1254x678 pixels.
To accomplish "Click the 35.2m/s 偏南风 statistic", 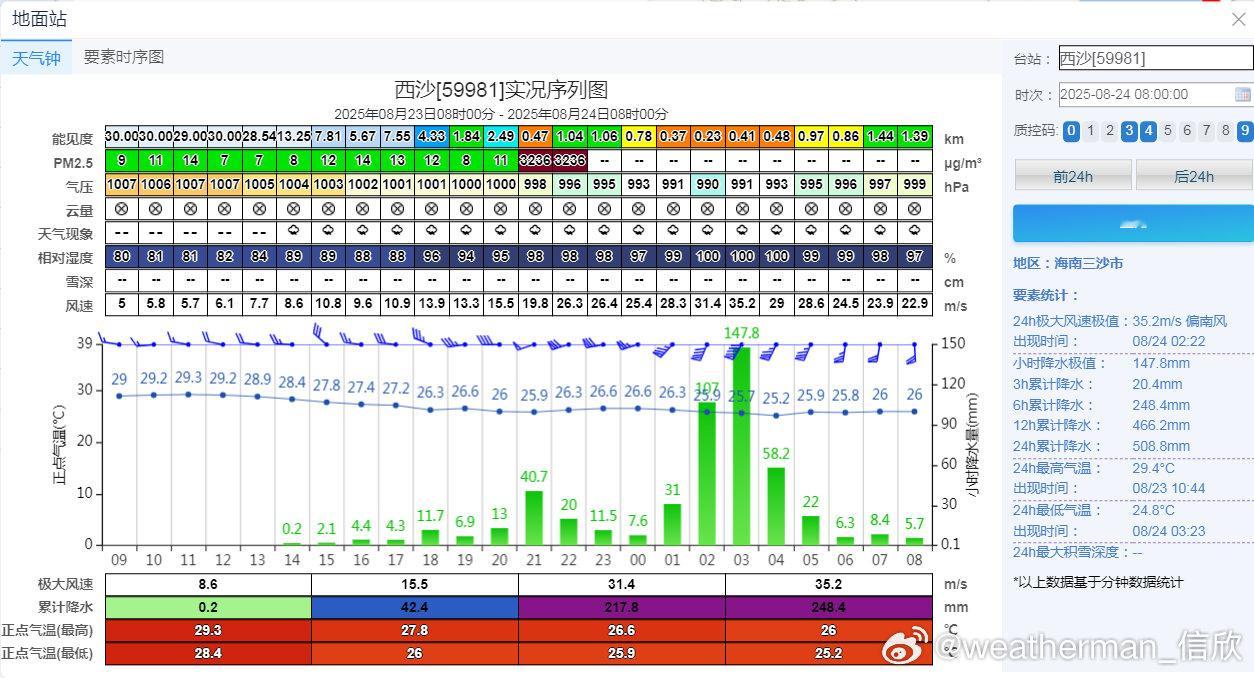I will coord(1180,321).
